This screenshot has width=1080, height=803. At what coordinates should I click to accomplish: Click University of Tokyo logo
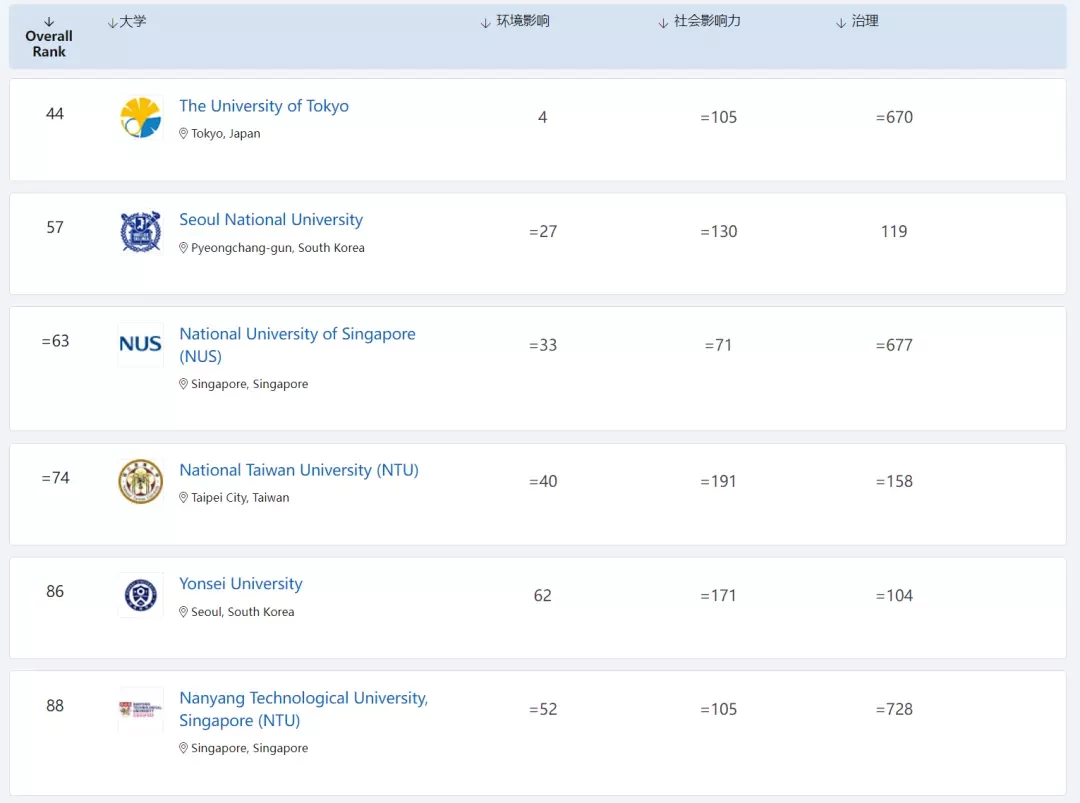tap(141, 118)
